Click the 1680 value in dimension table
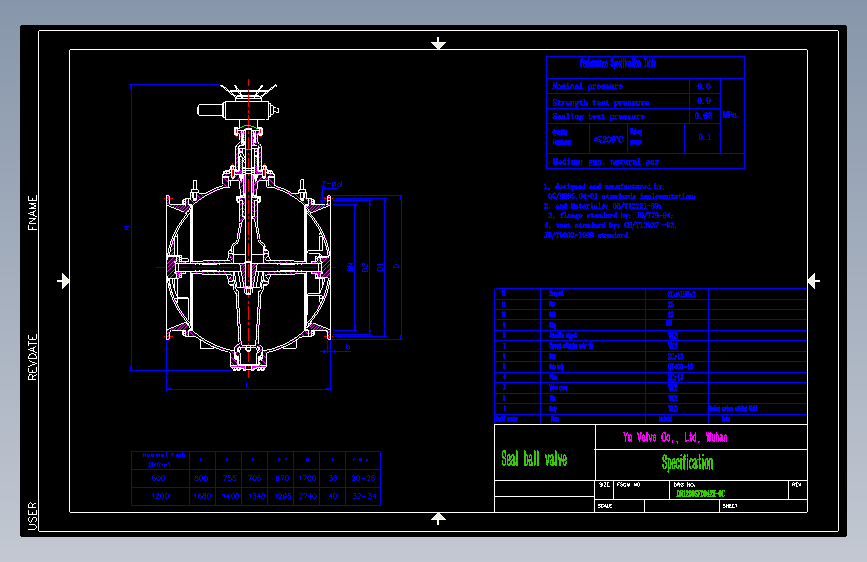The image size is (867, 562). [x=202, y=496]
